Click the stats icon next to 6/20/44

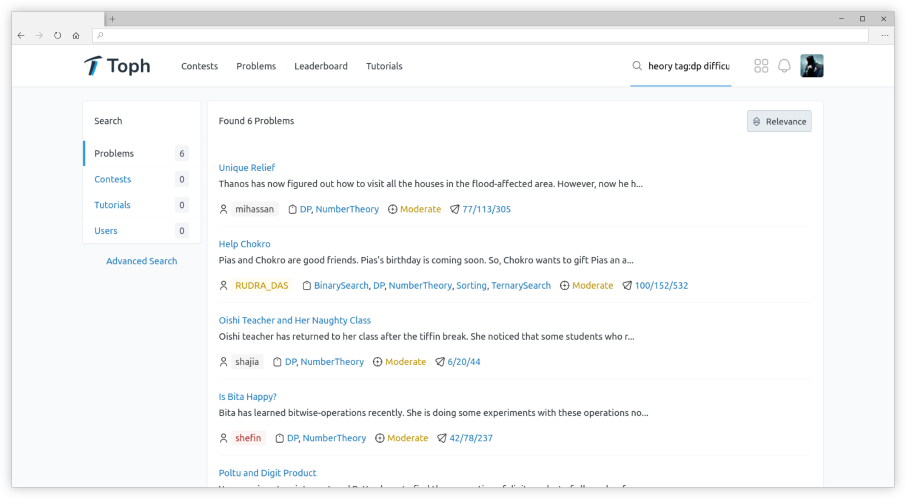[x=440, y=362]
